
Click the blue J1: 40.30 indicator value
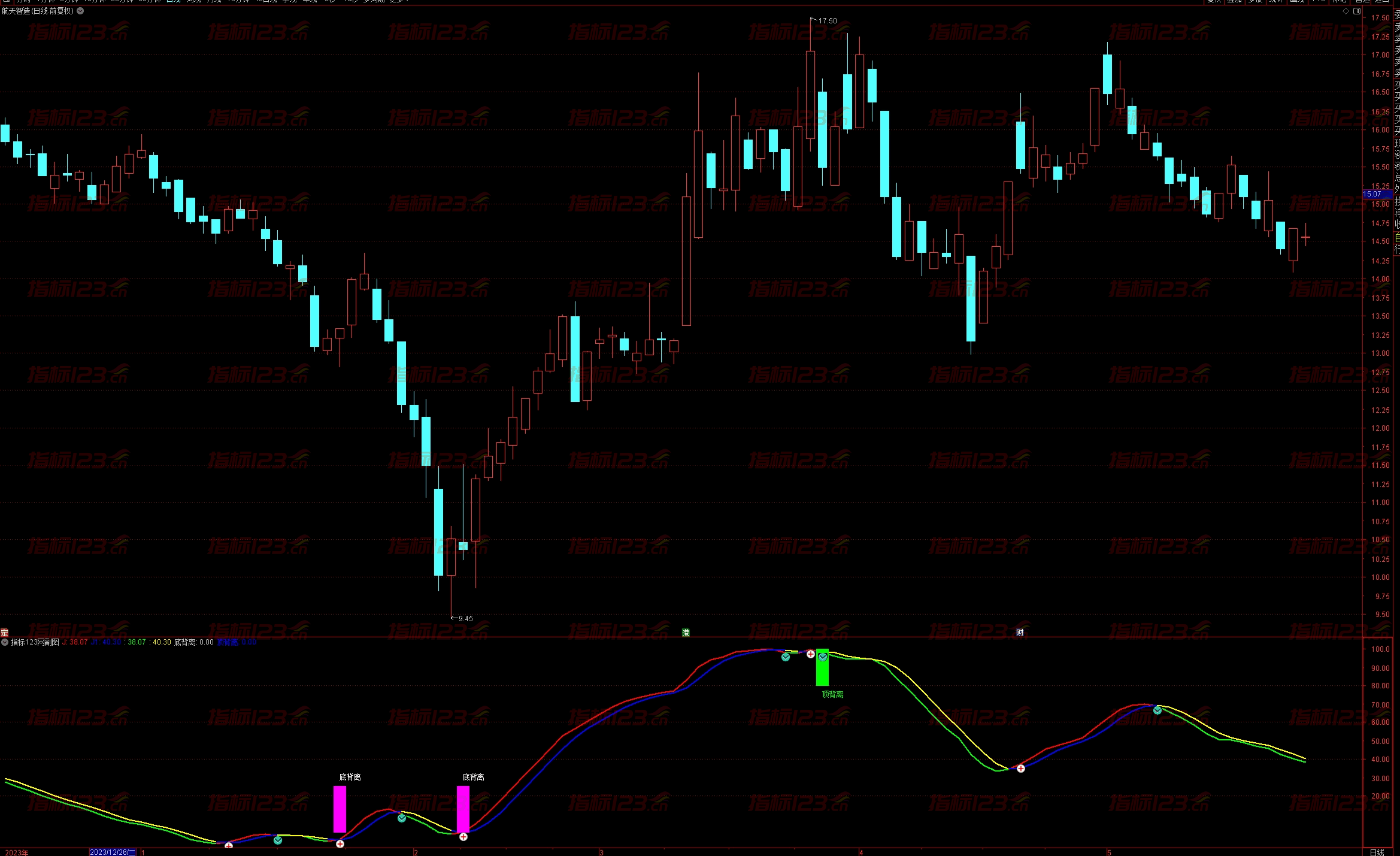coord(106,642)
